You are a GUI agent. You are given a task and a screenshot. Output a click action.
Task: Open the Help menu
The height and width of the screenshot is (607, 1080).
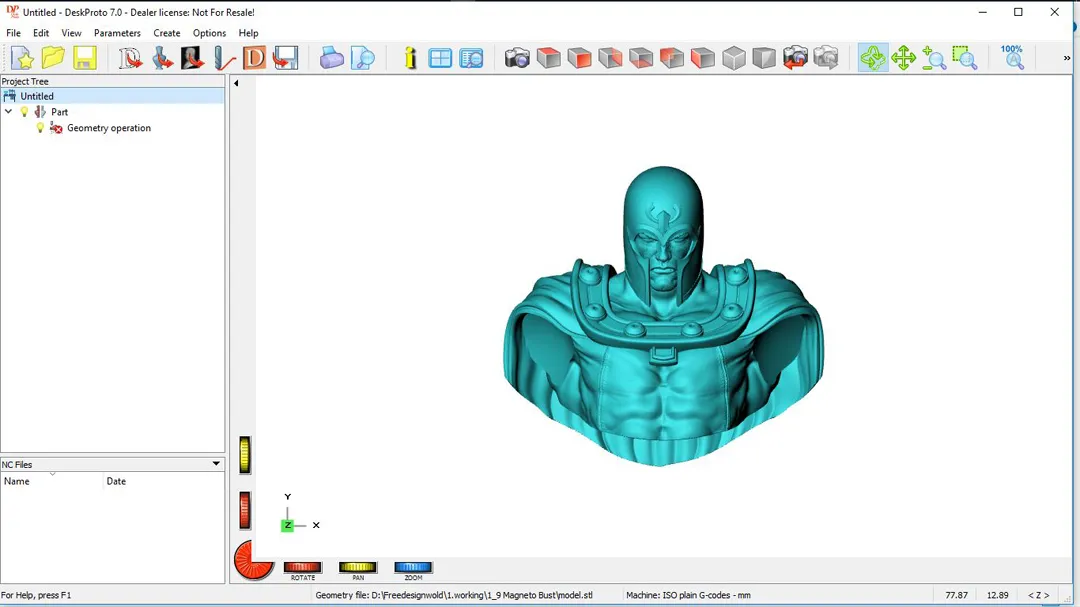249,33
